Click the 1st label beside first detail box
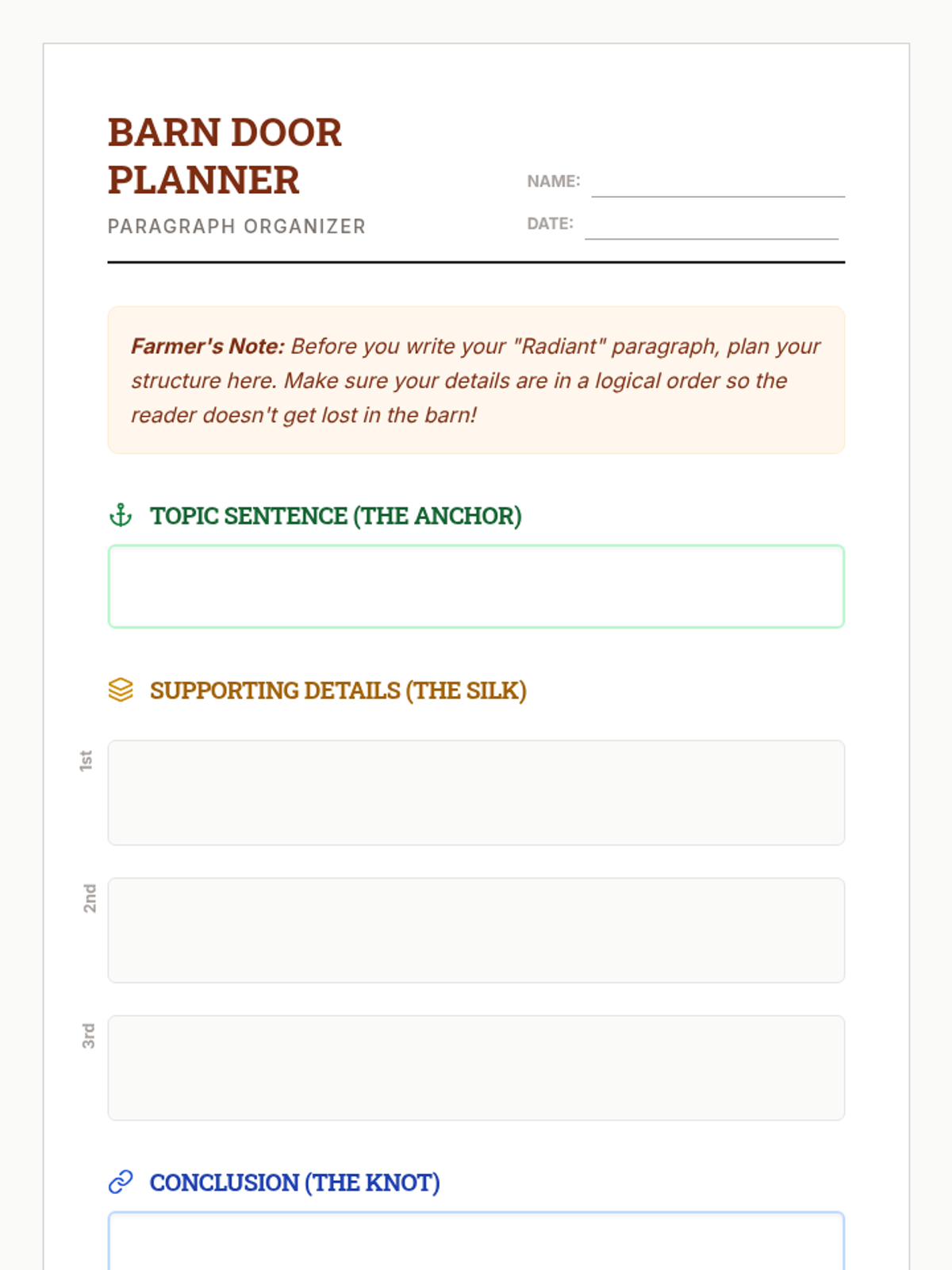The height and width of the screenshot is (1270, 952). coord(86,760)
